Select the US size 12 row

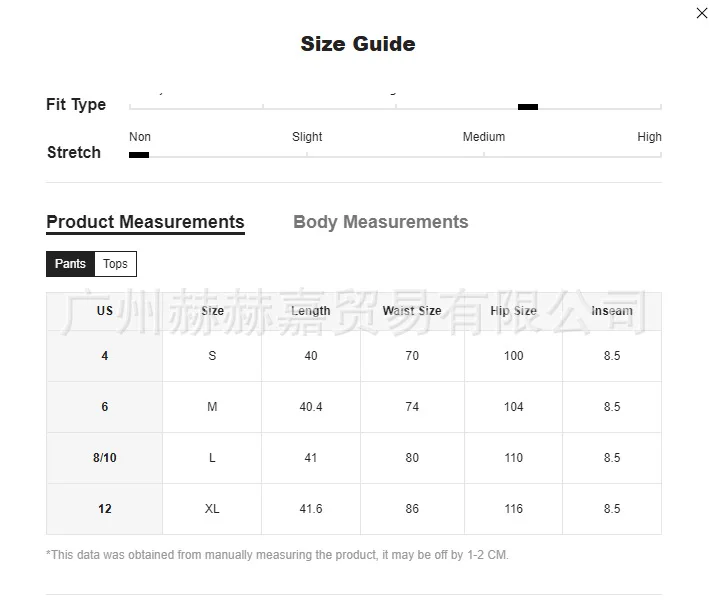[105, 509]
